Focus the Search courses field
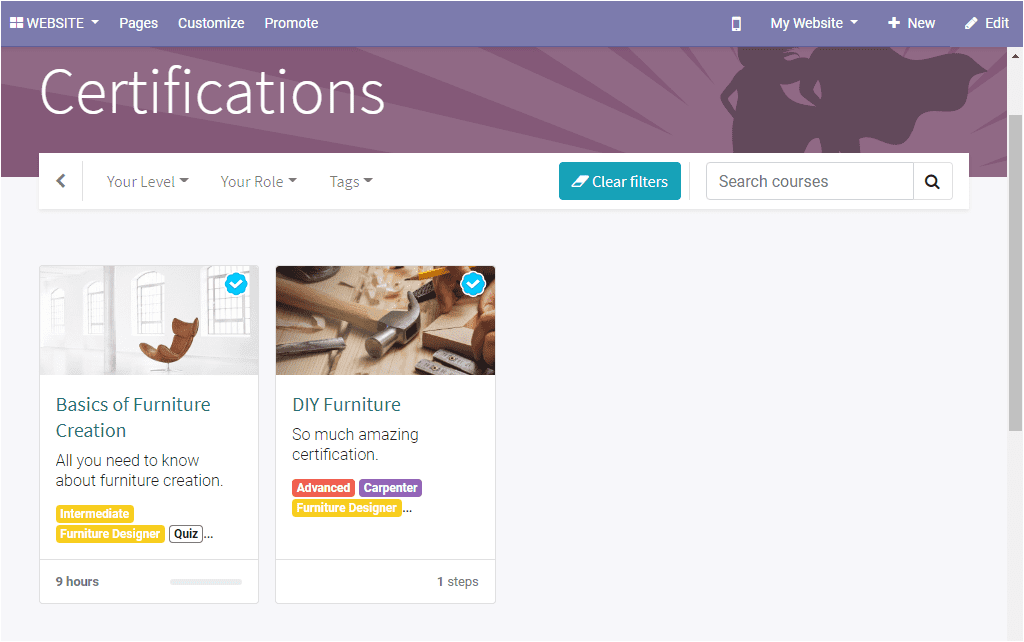Image resolution: width=1024 pixels, height=642 pixels. click(809, 181)
